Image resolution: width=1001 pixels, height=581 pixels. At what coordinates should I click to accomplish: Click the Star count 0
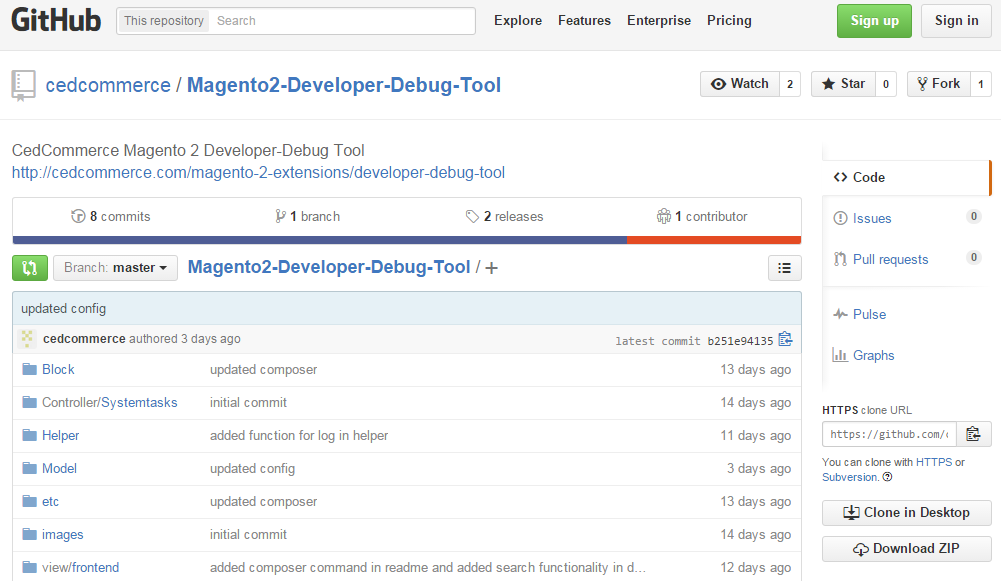[885, 84]
